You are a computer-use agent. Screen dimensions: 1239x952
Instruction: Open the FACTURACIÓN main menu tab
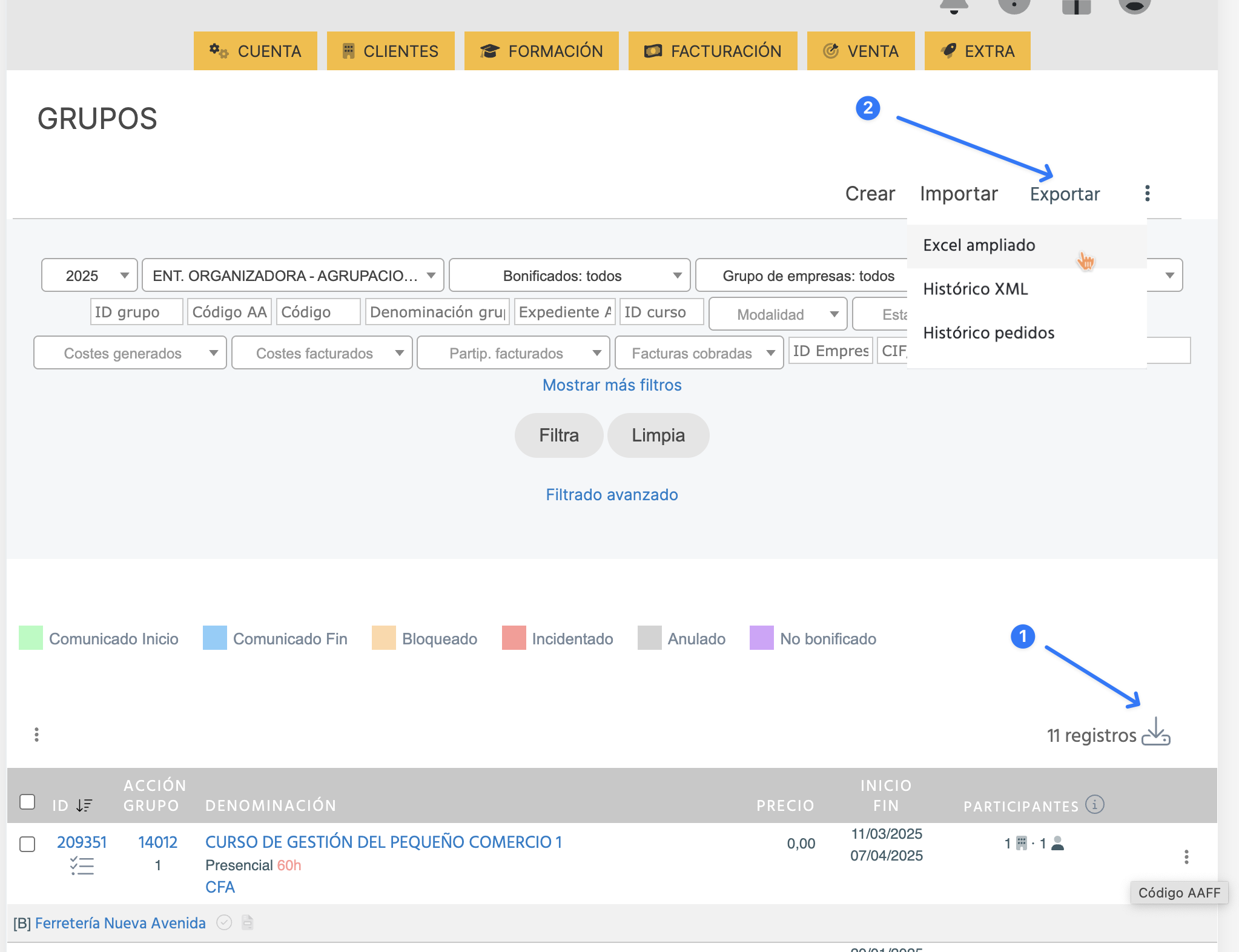point(713,51)
